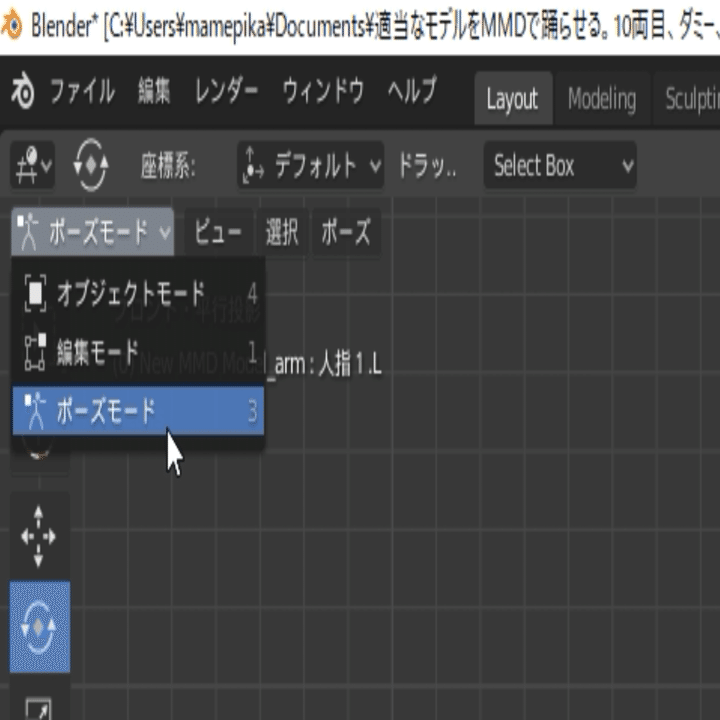Click the arm : 人指１.L viewport text
720x720 pixels.
click(x=328, y=366)
